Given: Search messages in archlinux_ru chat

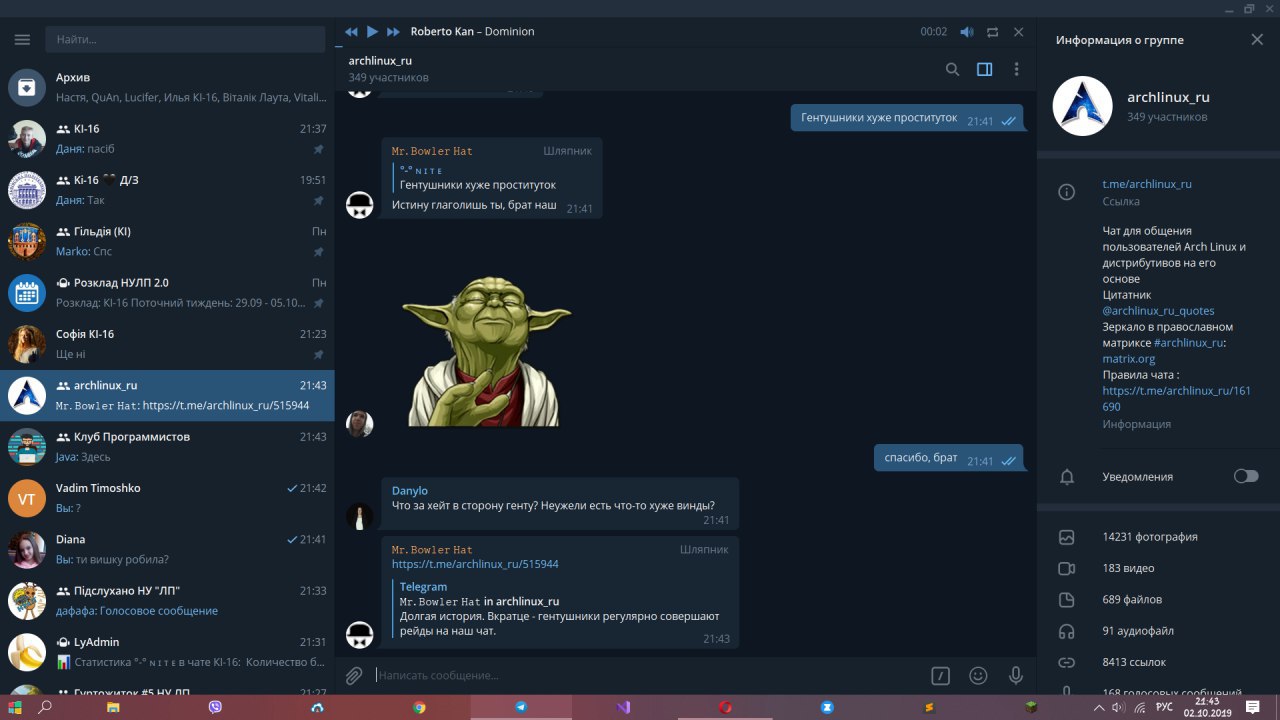Looking at the screenshot, I should 952,69.
